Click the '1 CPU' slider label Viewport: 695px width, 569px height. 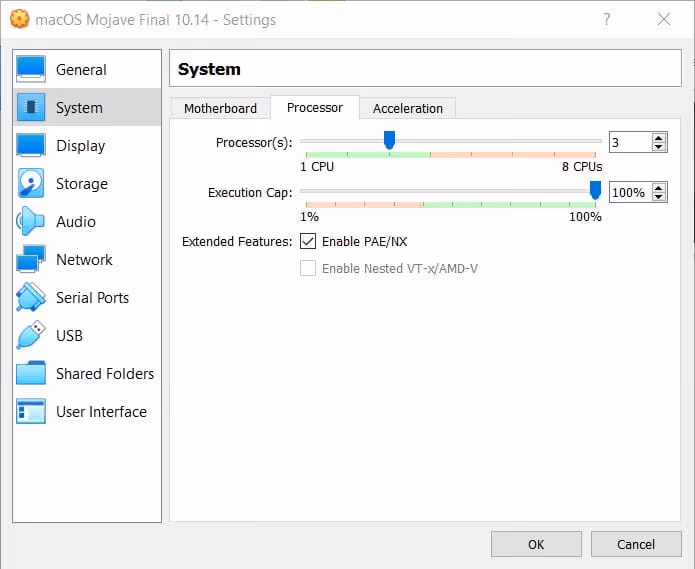pos(317,167)
